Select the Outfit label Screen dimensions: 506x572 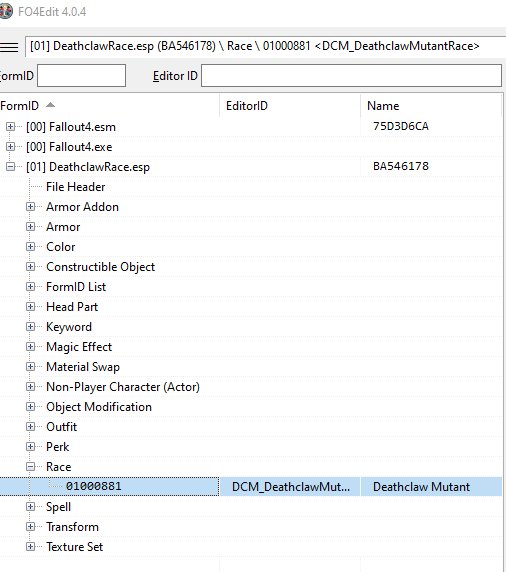62,427
